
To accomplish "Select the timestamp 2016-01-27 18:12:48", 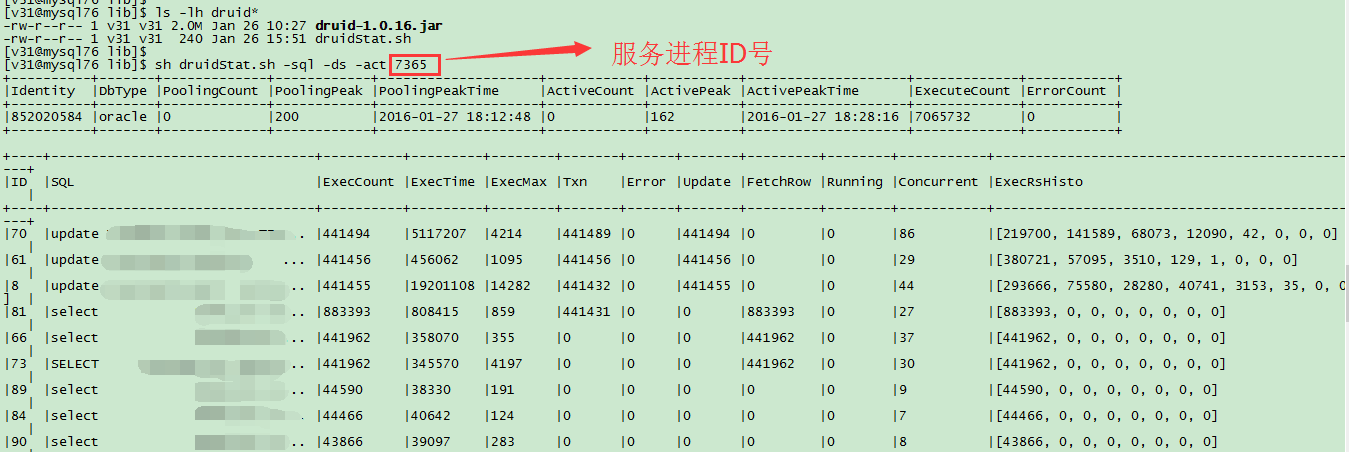I will [x=454, y=116].
